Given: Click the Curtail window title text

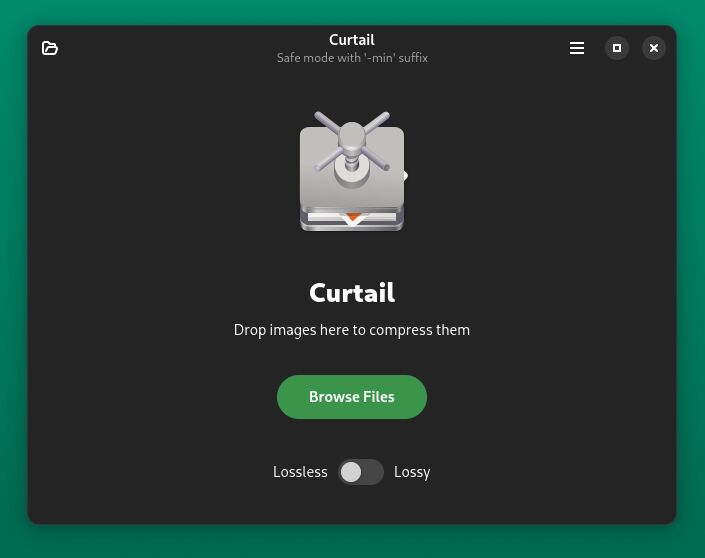Looking at the screenshot, I should [352, 40].
